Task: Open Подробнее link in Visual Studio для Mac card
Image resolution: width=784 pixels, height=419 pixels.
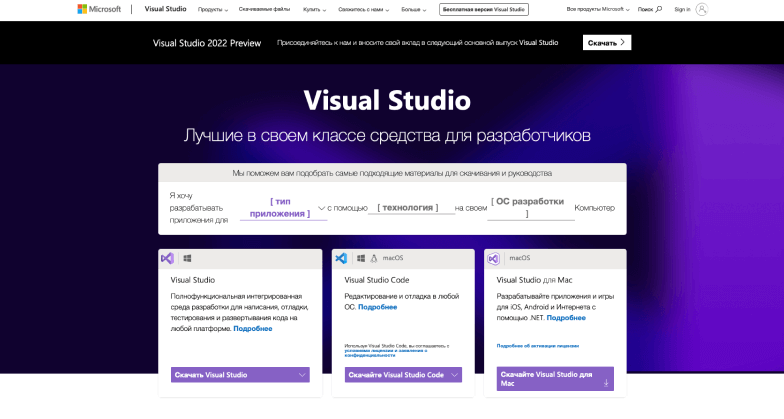Action: tap(566, 318)
